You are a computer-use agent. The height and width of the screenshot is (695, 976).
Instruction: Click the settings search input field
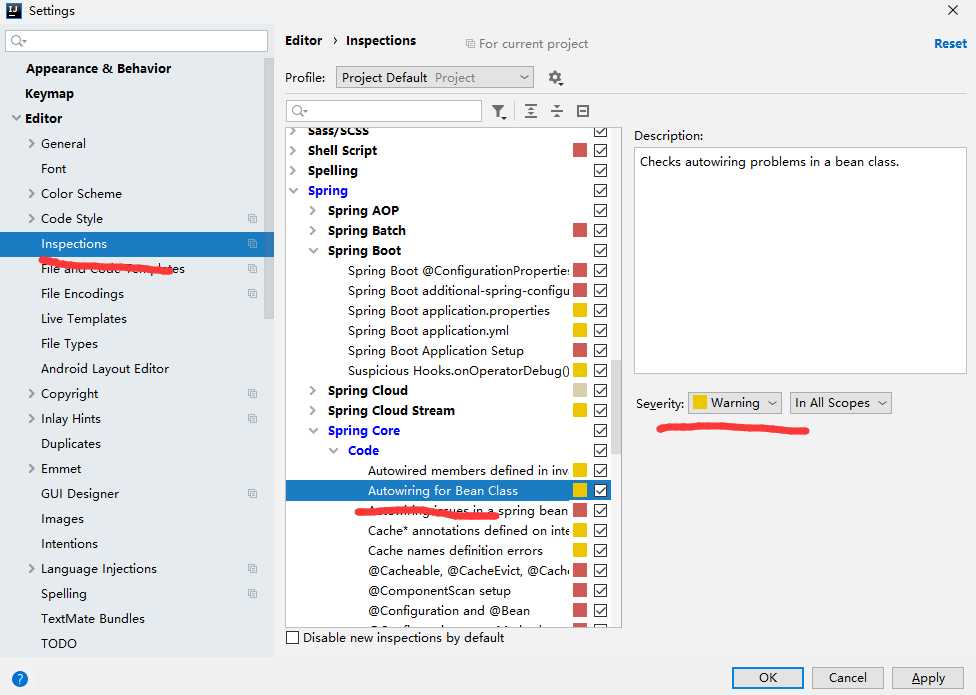coord(137,41)
